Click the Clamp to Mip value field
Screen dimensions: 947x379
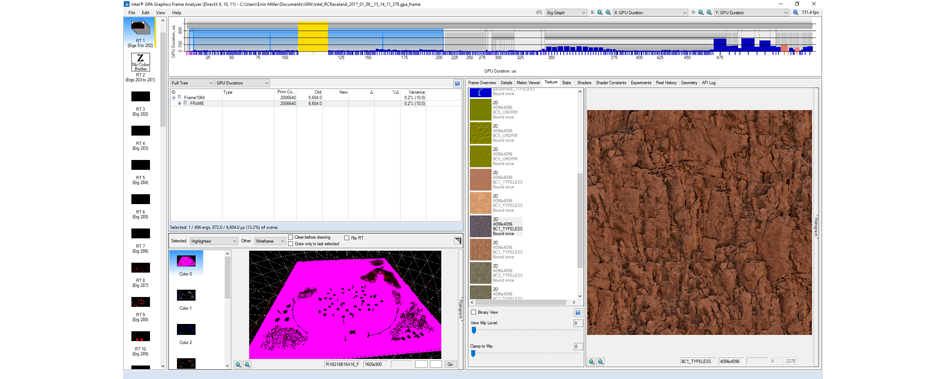(x=578, y=346)
